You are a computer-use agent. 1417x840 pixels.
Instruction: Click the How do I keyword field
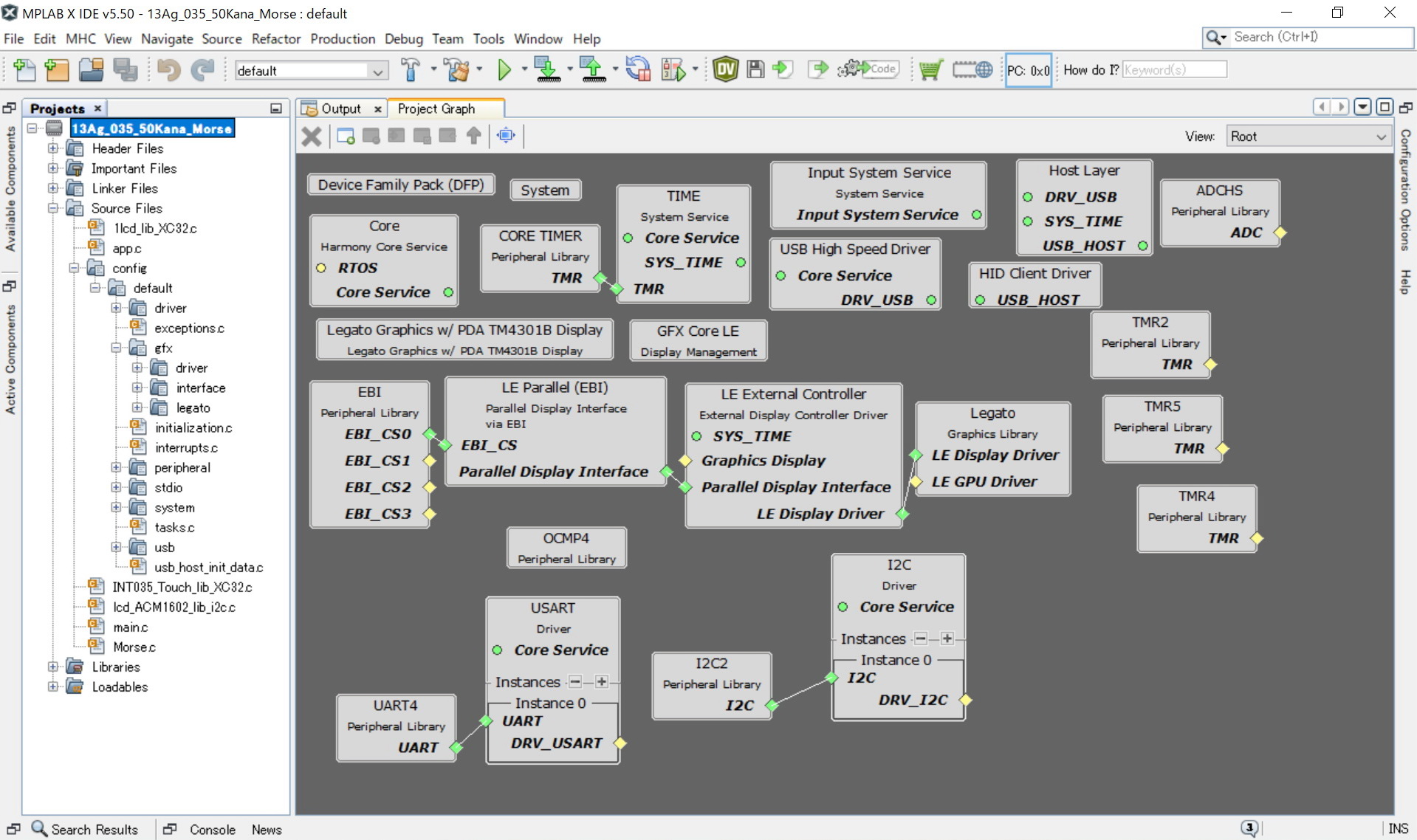(1174, 69)
